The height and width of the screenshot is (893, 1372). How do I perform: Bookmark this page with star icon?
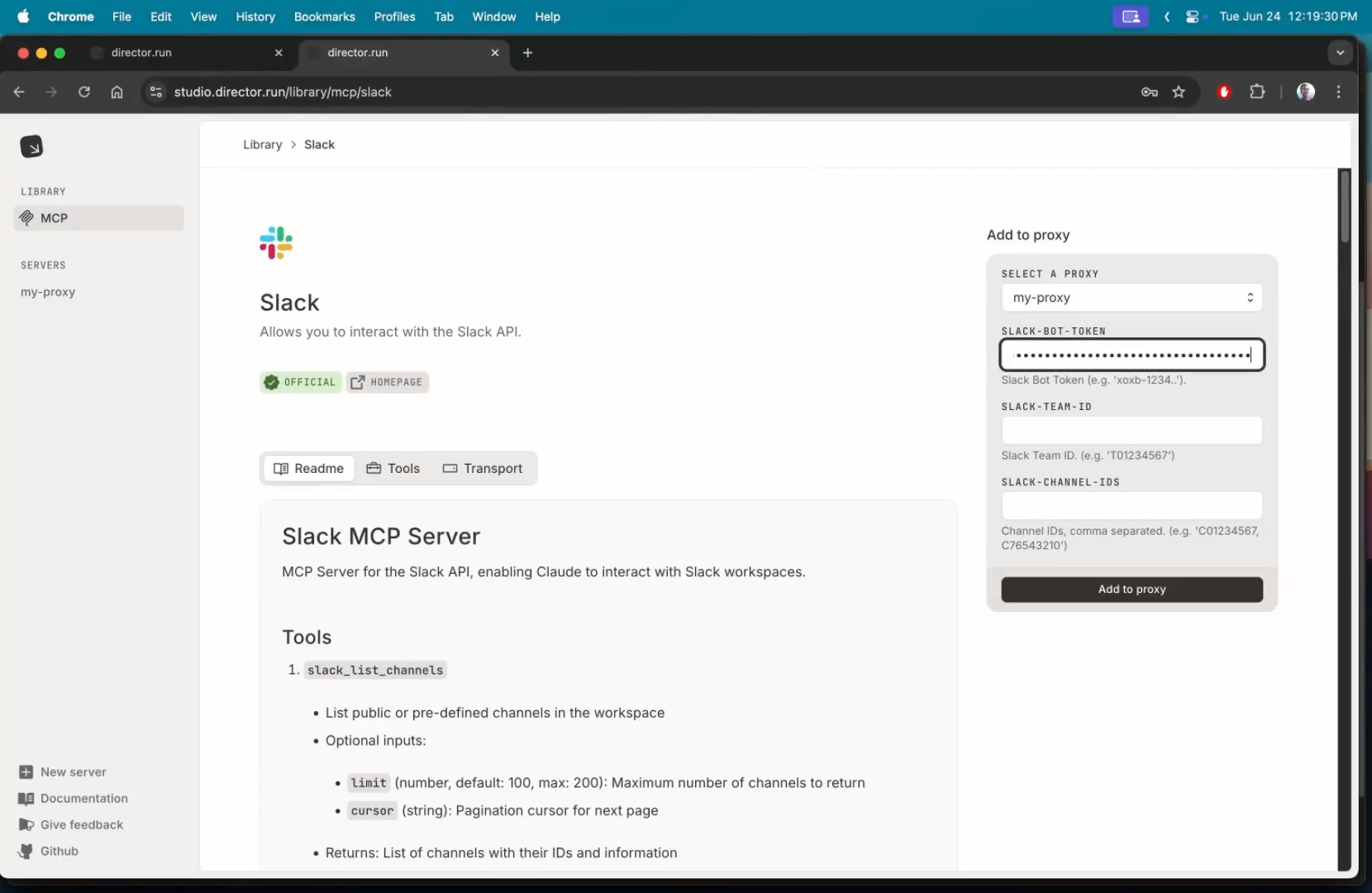tap(1179, 92)
